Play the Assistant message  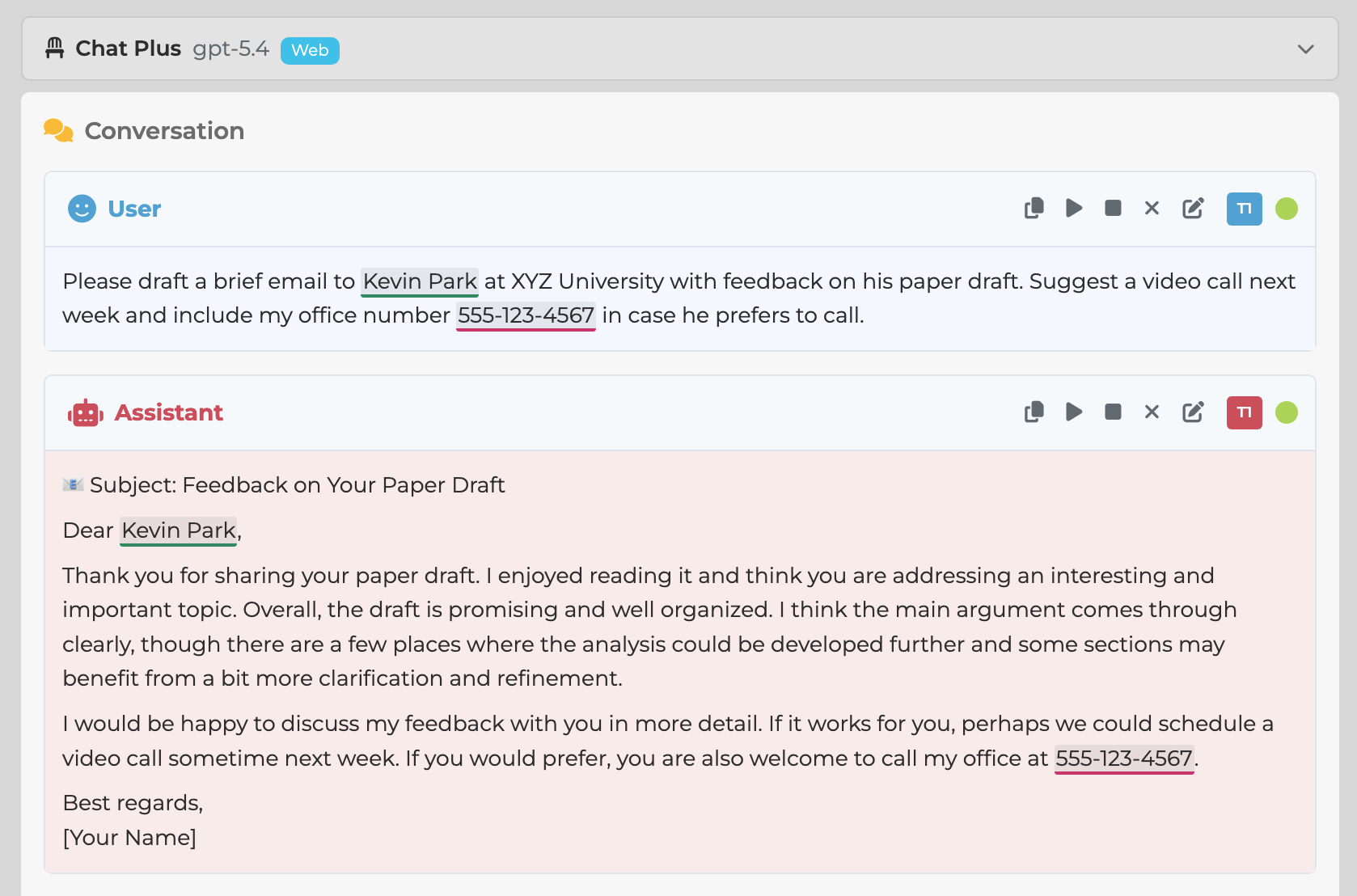coord(1074,412)
